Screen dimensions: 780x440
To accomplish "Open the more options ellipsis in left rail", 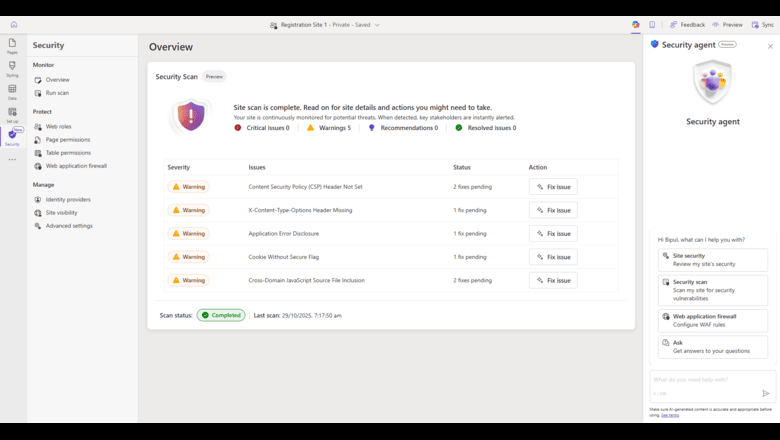I will (x=12, y=160).
